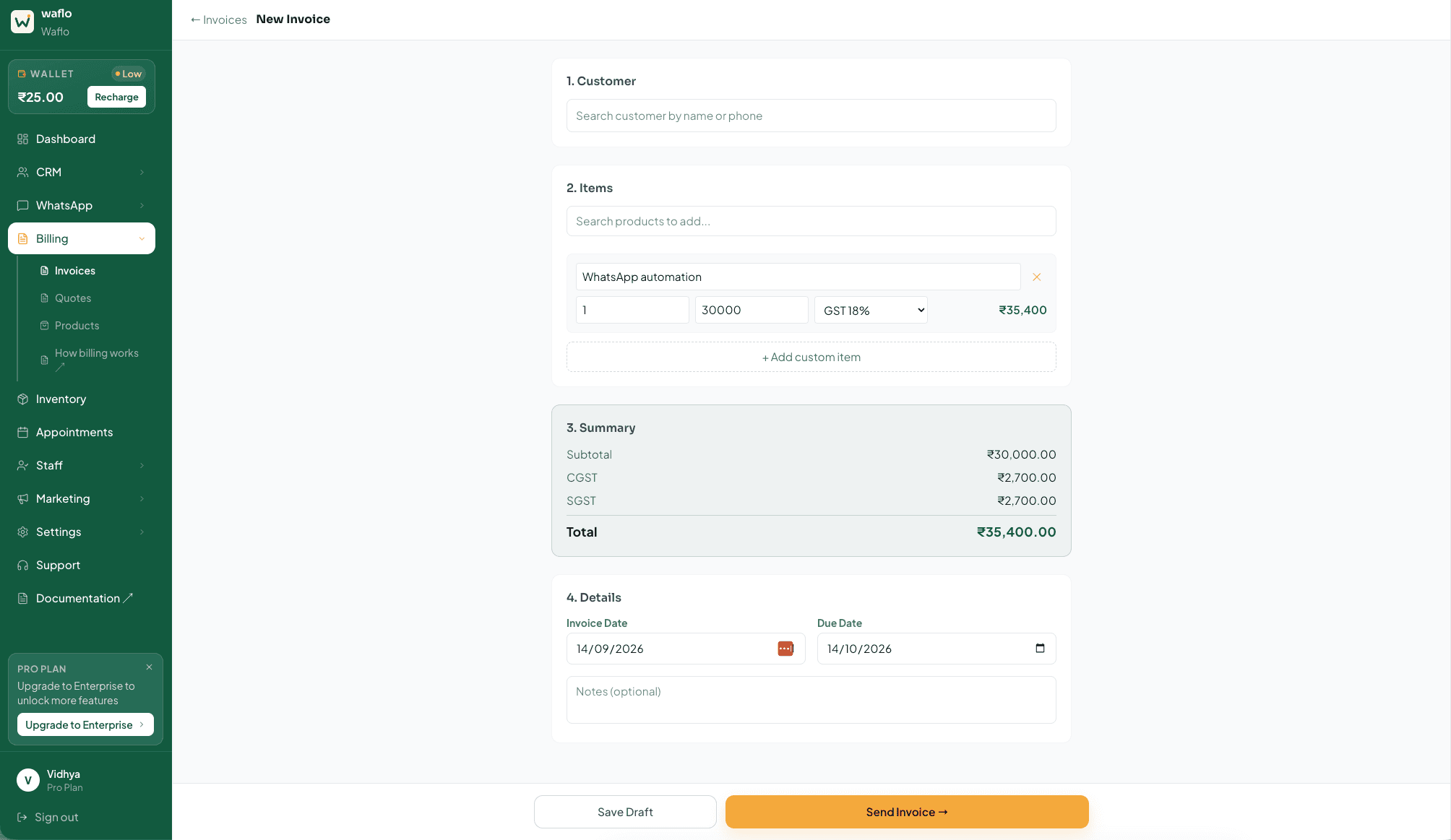Click Add custom item
This screenshot has width=1451, height=840.
(811, 357)
